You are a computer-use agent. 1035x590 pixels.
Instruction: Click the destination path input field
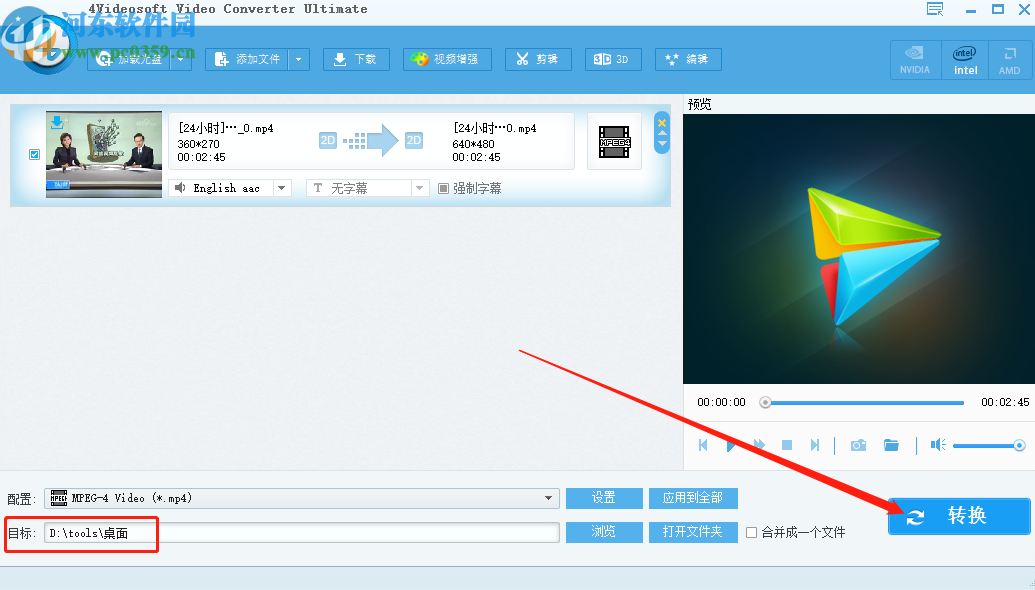302,533
